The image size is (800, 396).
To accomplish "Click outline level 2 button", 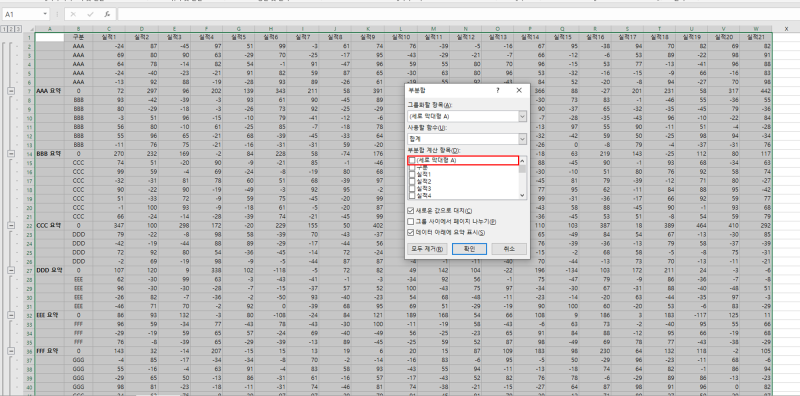I will 11,29.
